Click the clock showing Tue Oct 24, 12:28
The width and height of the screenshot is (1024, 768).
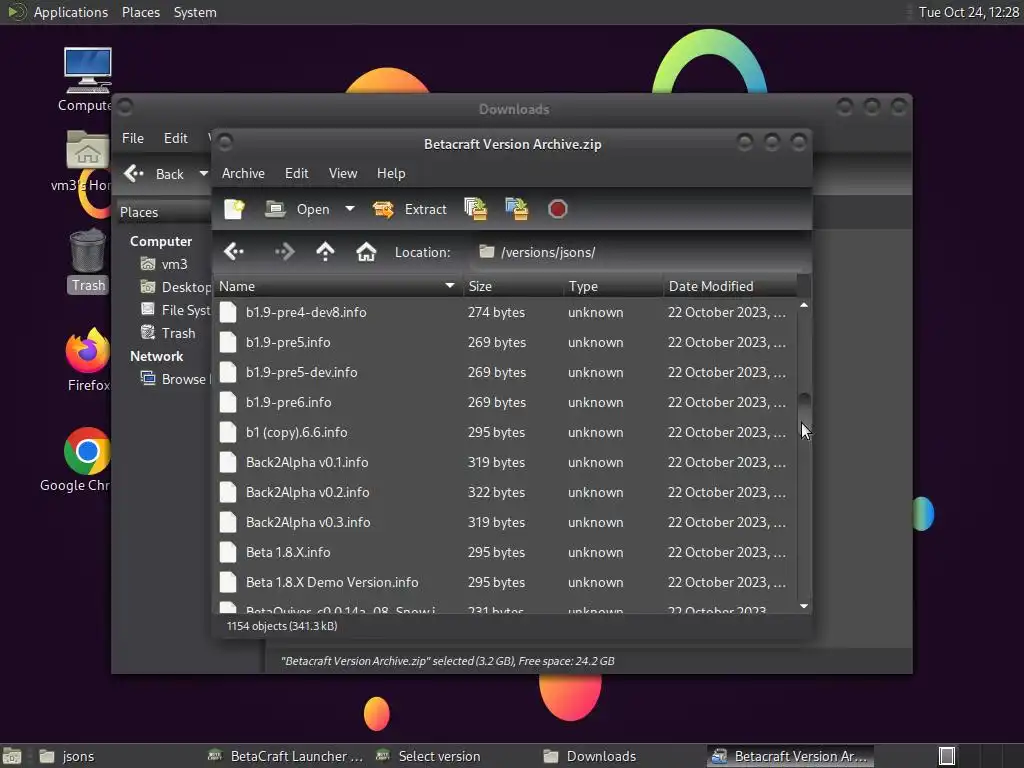(x=968, y=12)
